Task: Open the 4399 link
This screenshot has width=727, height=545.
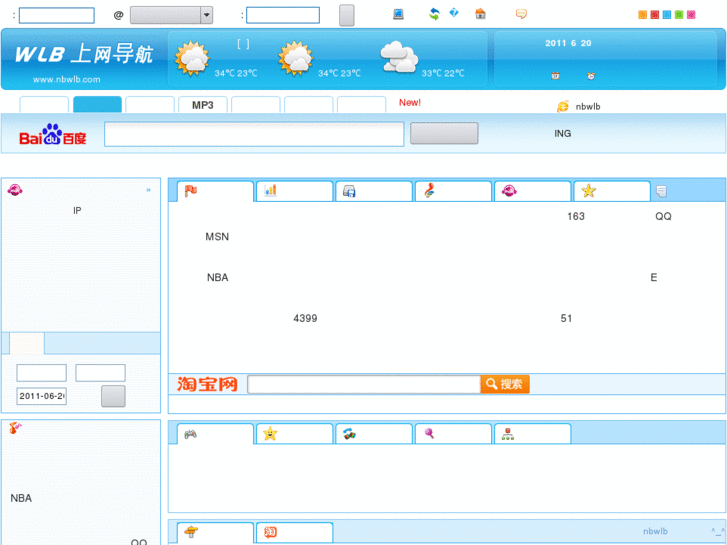Action: coord(305,318)
